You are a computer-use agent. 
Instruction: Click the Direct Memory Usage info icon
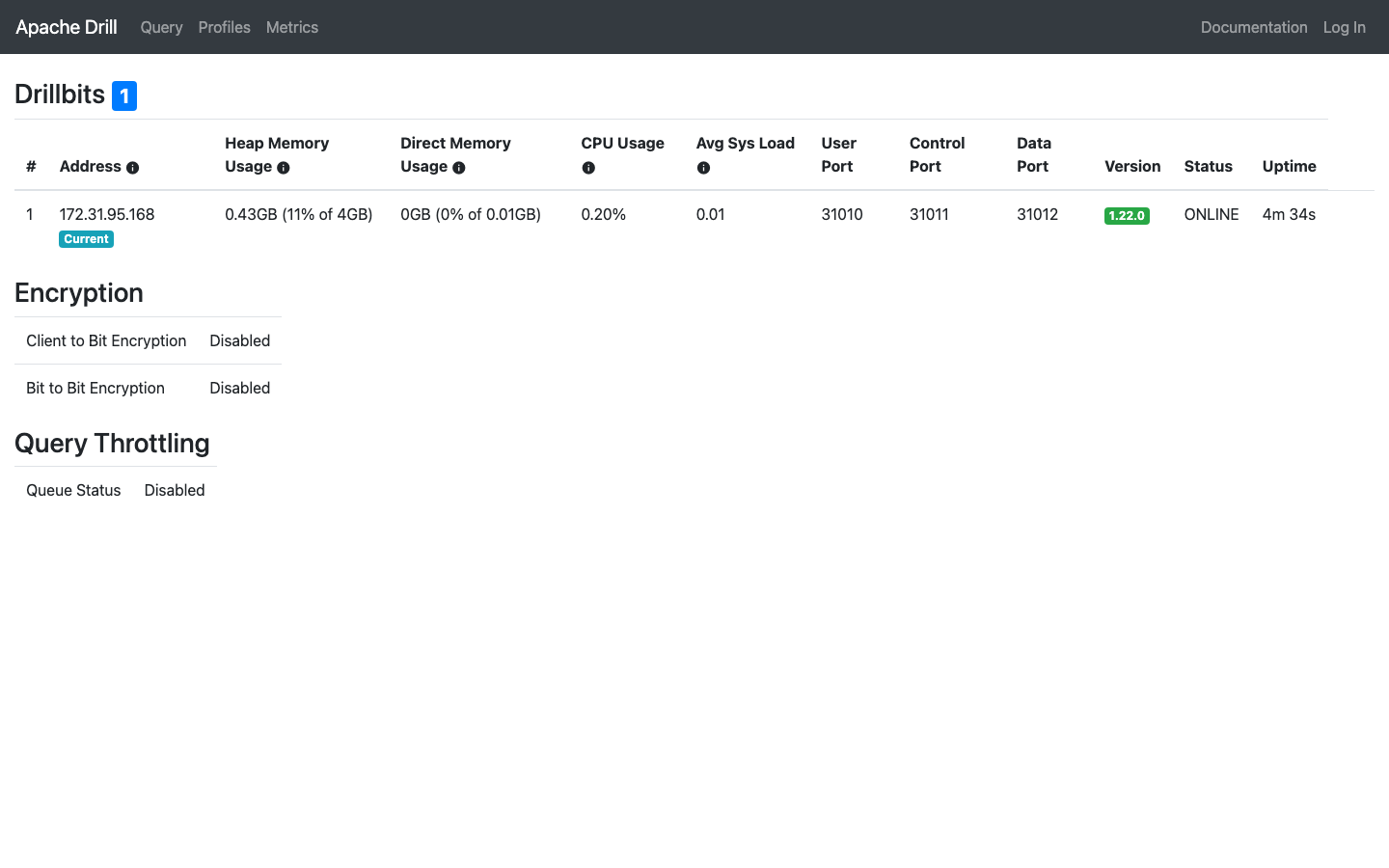(459, 168)
